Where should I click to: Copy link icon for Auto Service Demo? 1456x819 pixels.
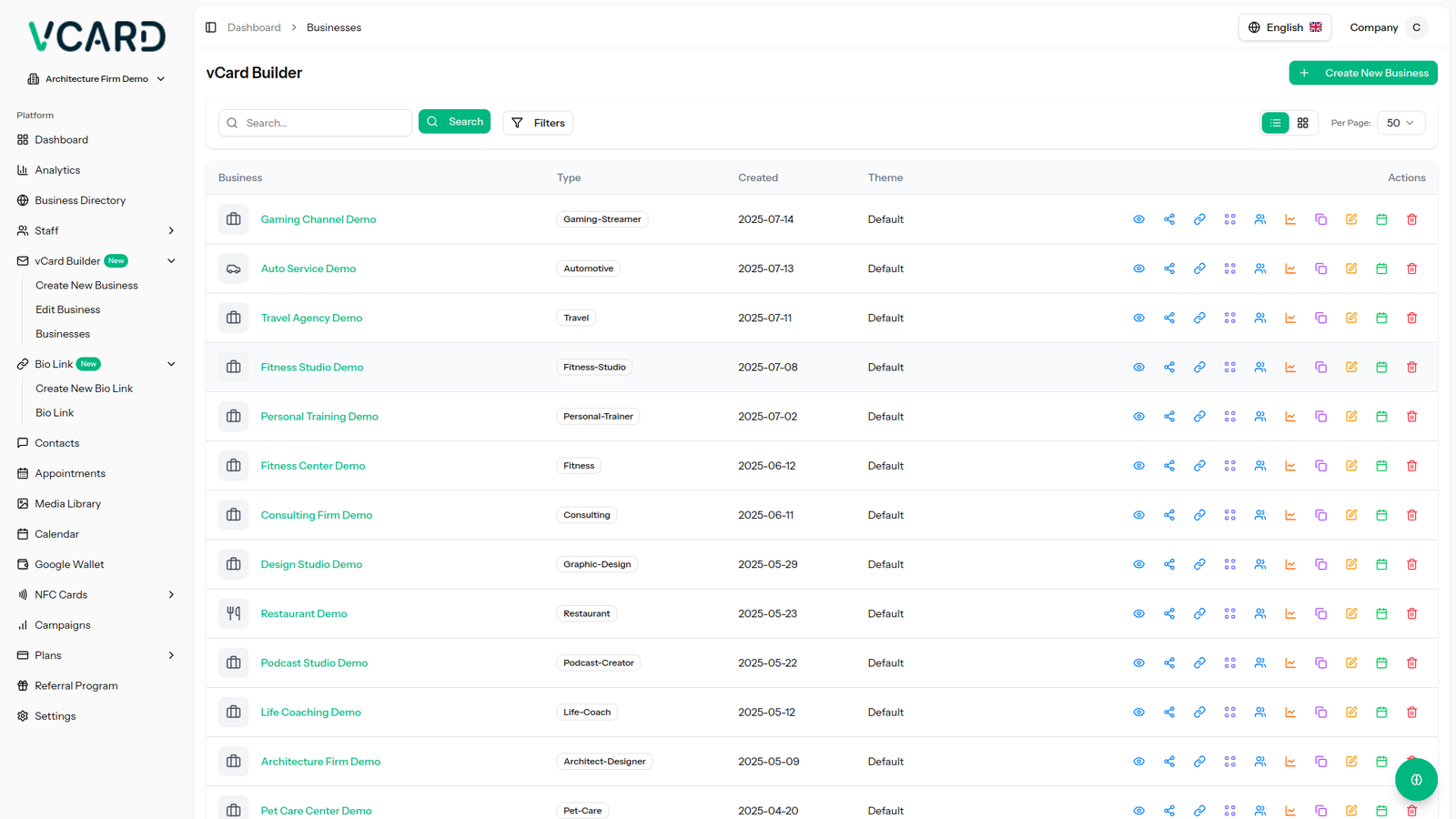pos(1199,268)
